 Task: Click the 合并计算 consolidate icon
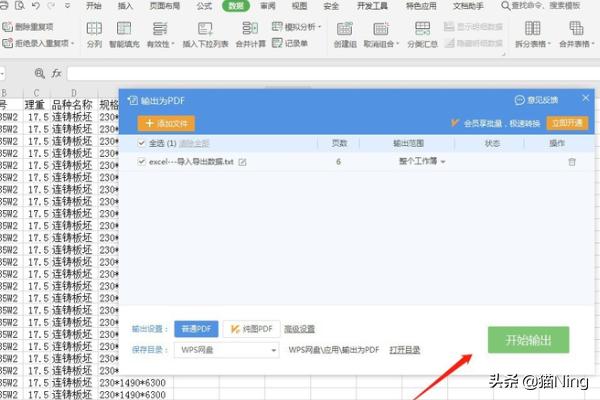(x=251, y=35)
